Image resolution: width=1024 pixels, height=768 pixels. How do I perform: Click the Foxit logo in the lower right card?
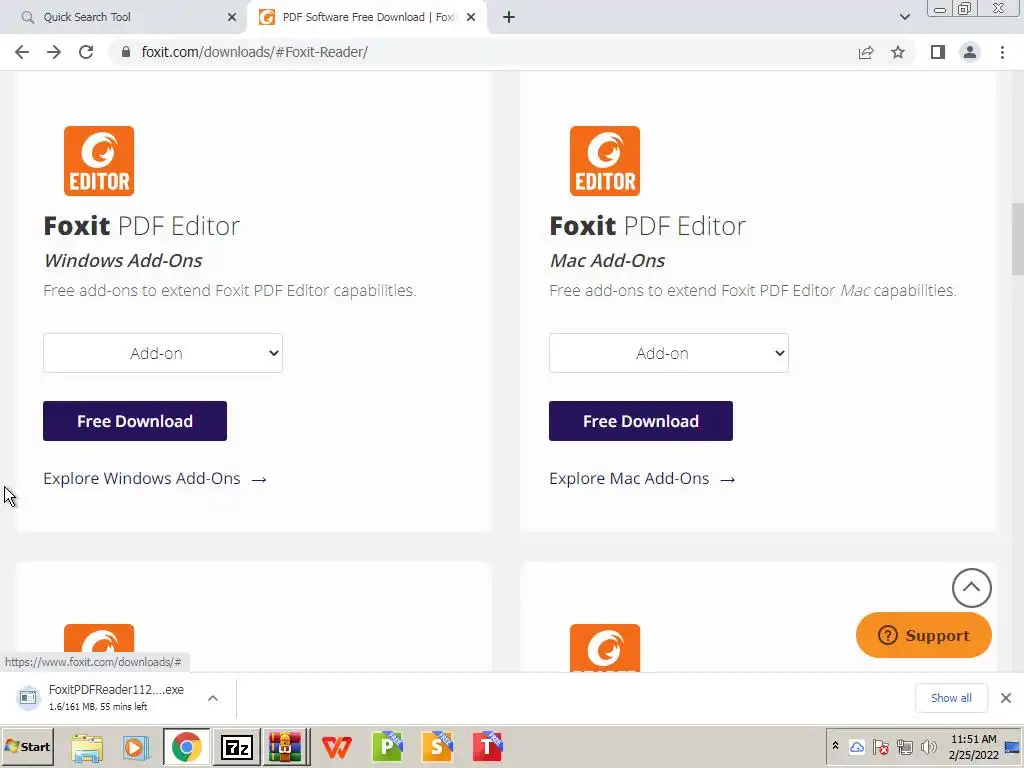click(x=605, y=648)
